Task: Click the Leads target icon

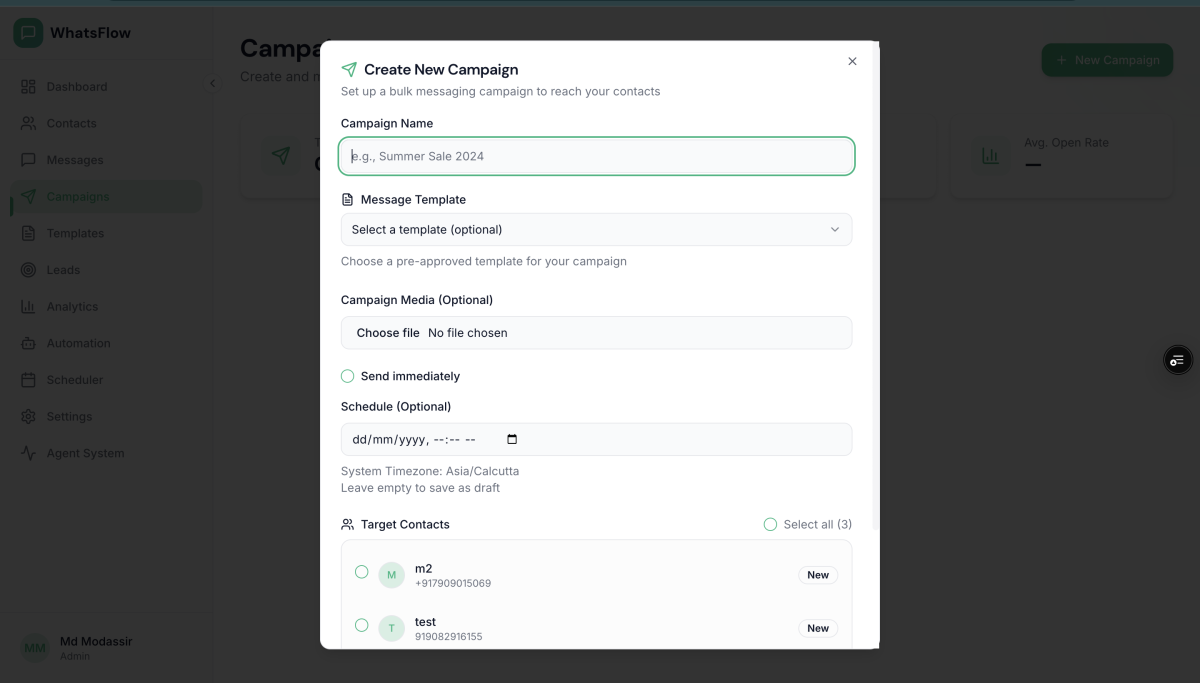Action: (28, 270)
